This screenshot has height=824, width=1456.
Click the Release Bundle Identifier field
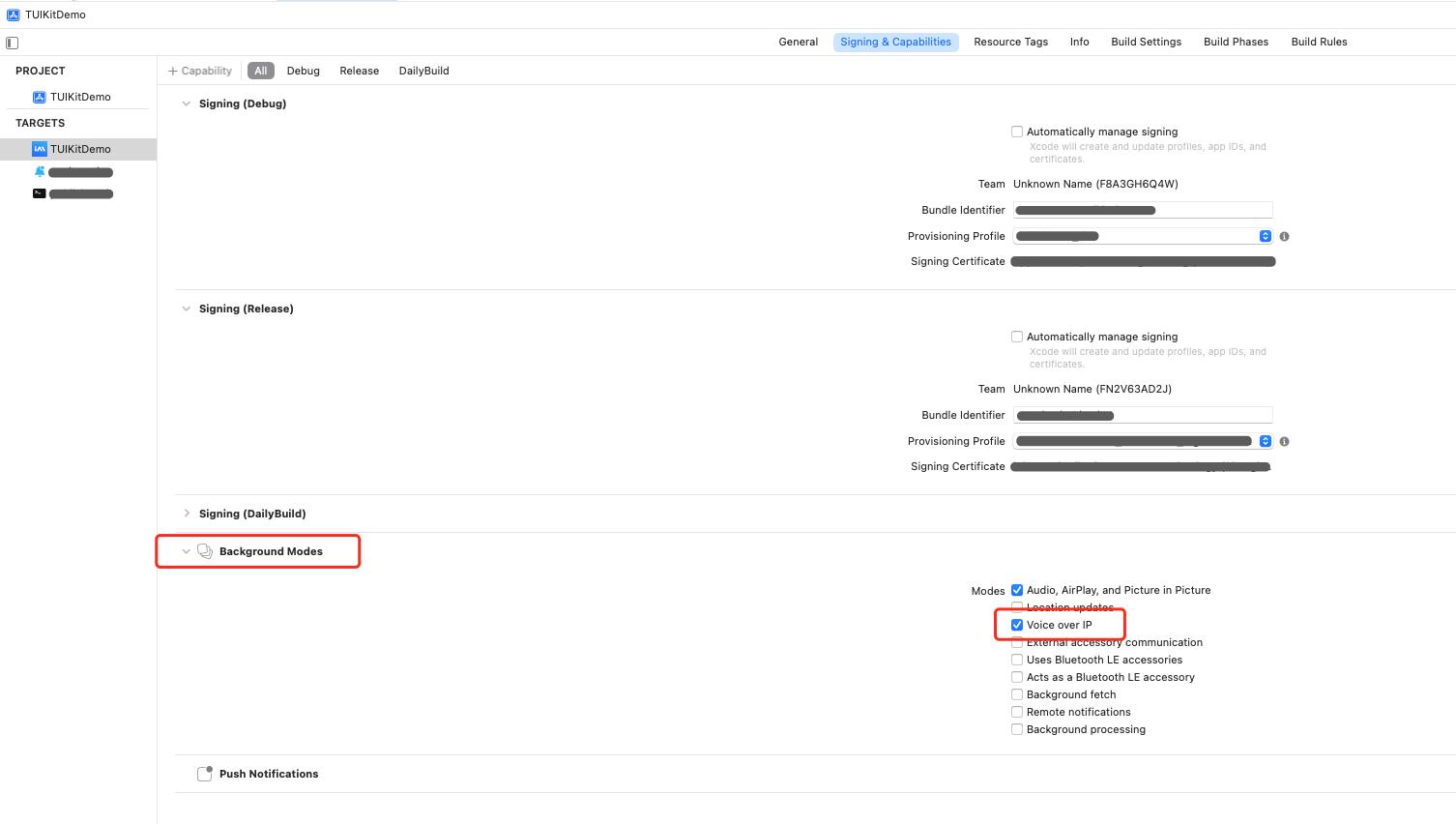(x=1143, y=415)
